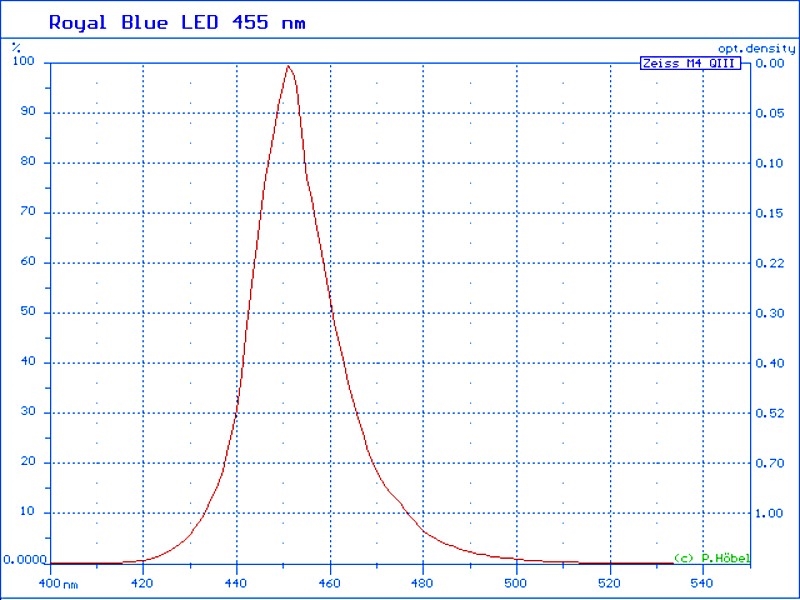
Task: Click the 0.0000 value at the axis origin
Action: point(23,560)
